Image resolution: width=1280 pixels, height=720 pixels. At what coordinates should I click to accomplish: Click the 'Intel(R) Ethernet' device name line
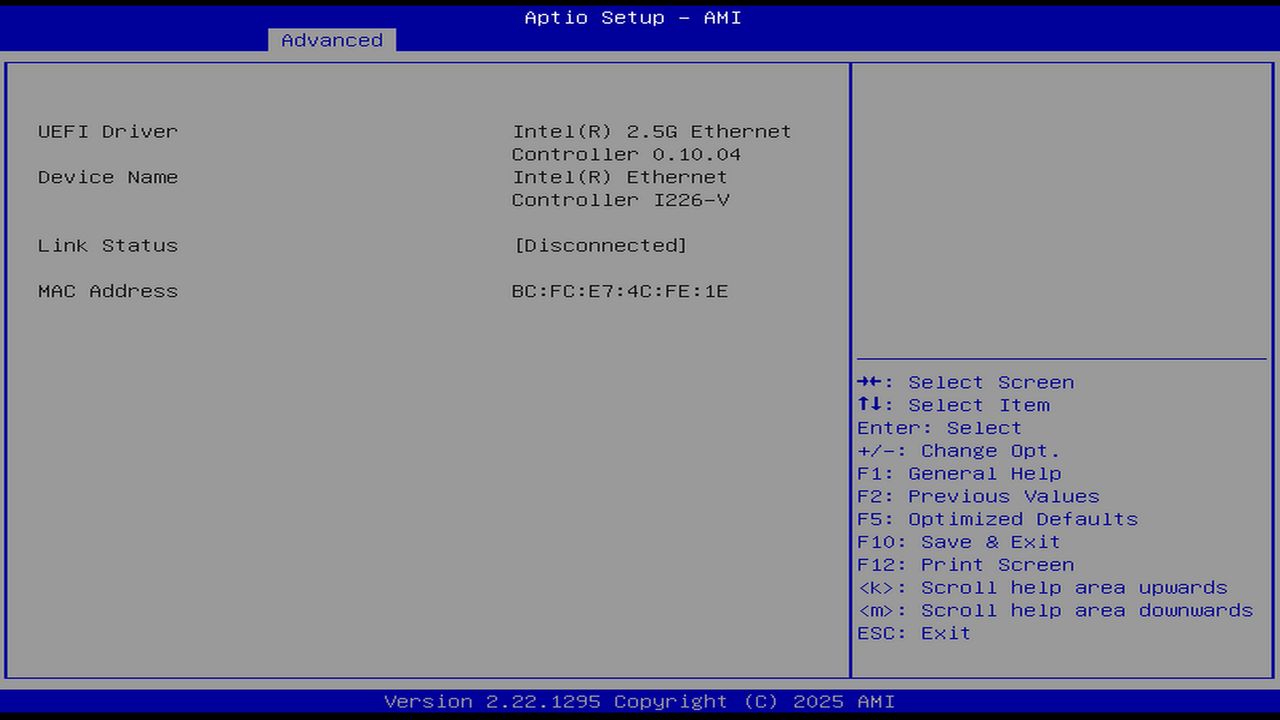tap(620, 177)
